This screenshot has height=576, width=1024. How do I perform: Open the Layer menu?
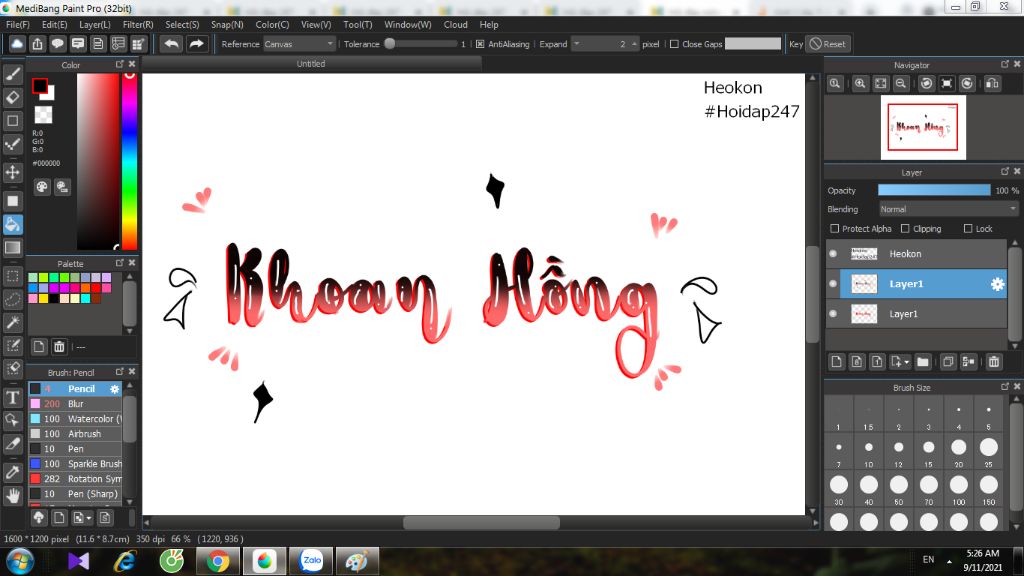(95, 24)
